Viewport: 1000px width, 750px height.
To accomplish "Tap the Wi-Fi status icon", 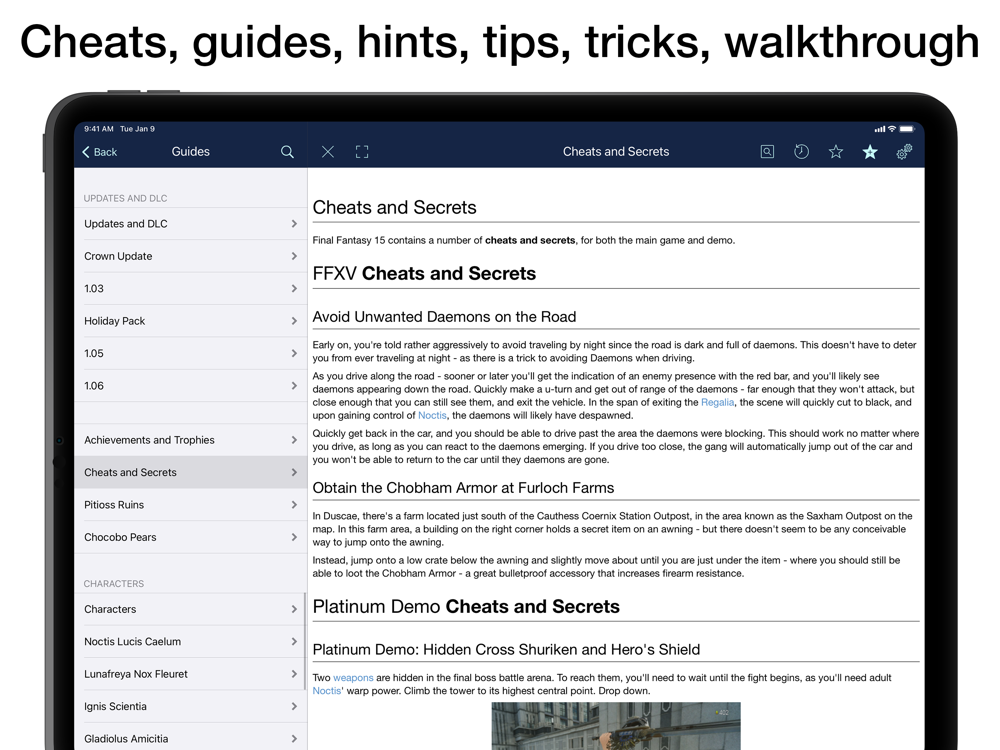I will (892, 129).
